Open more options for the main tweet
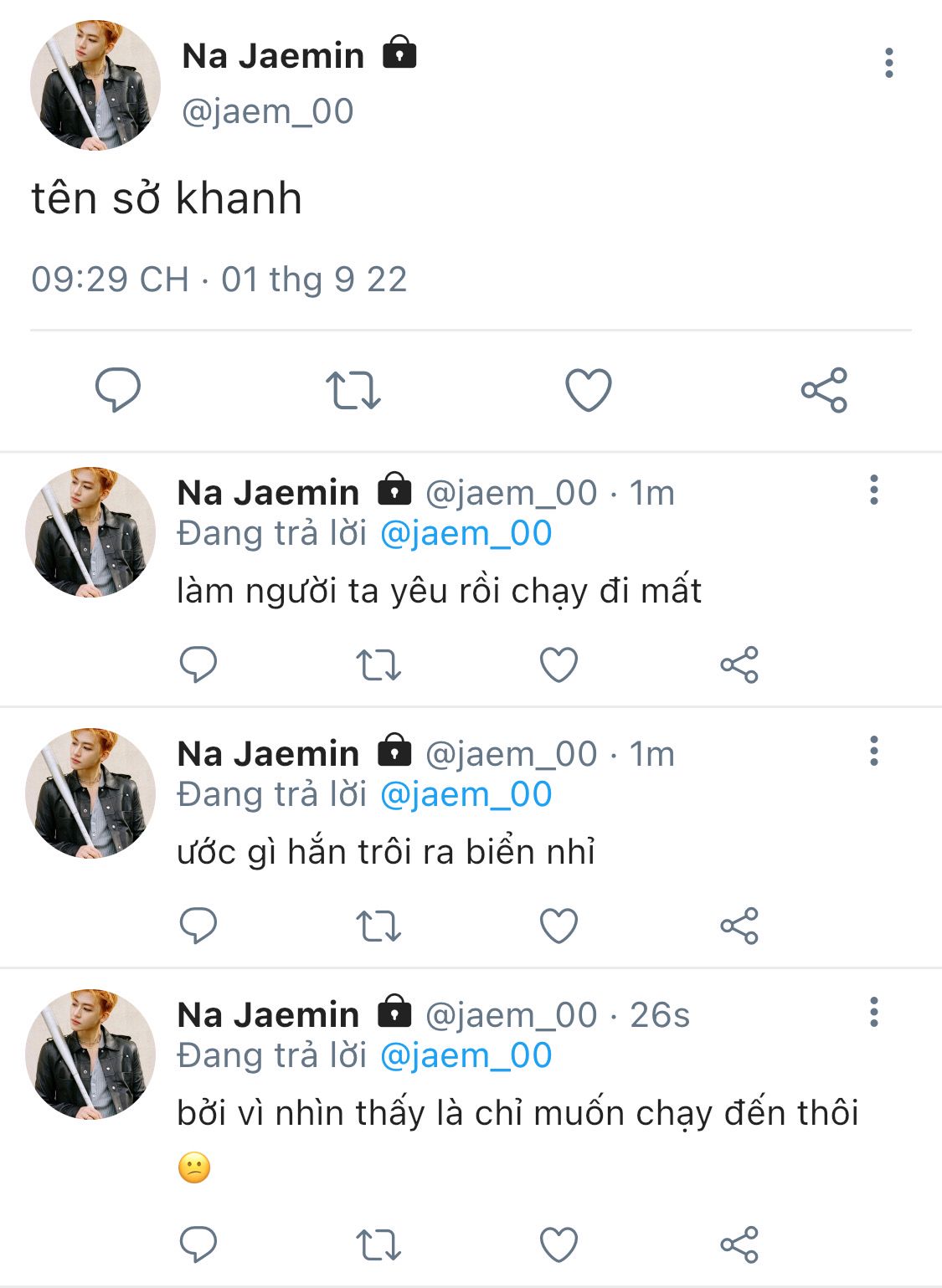 pyautogui.click(x=888, y=64)
